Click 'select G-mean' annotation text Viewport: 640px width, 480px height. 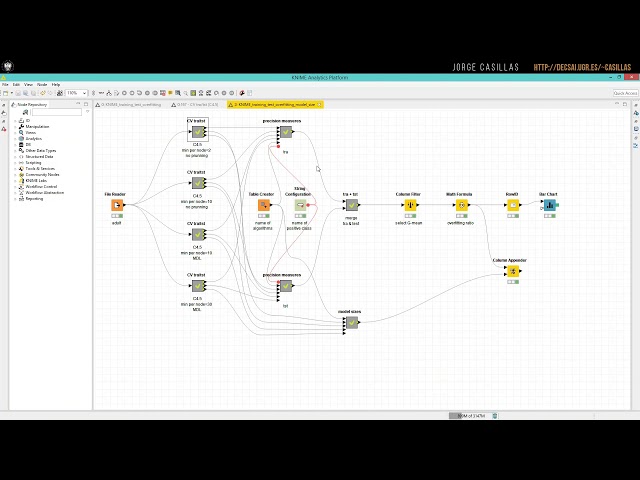pos(409,223)
